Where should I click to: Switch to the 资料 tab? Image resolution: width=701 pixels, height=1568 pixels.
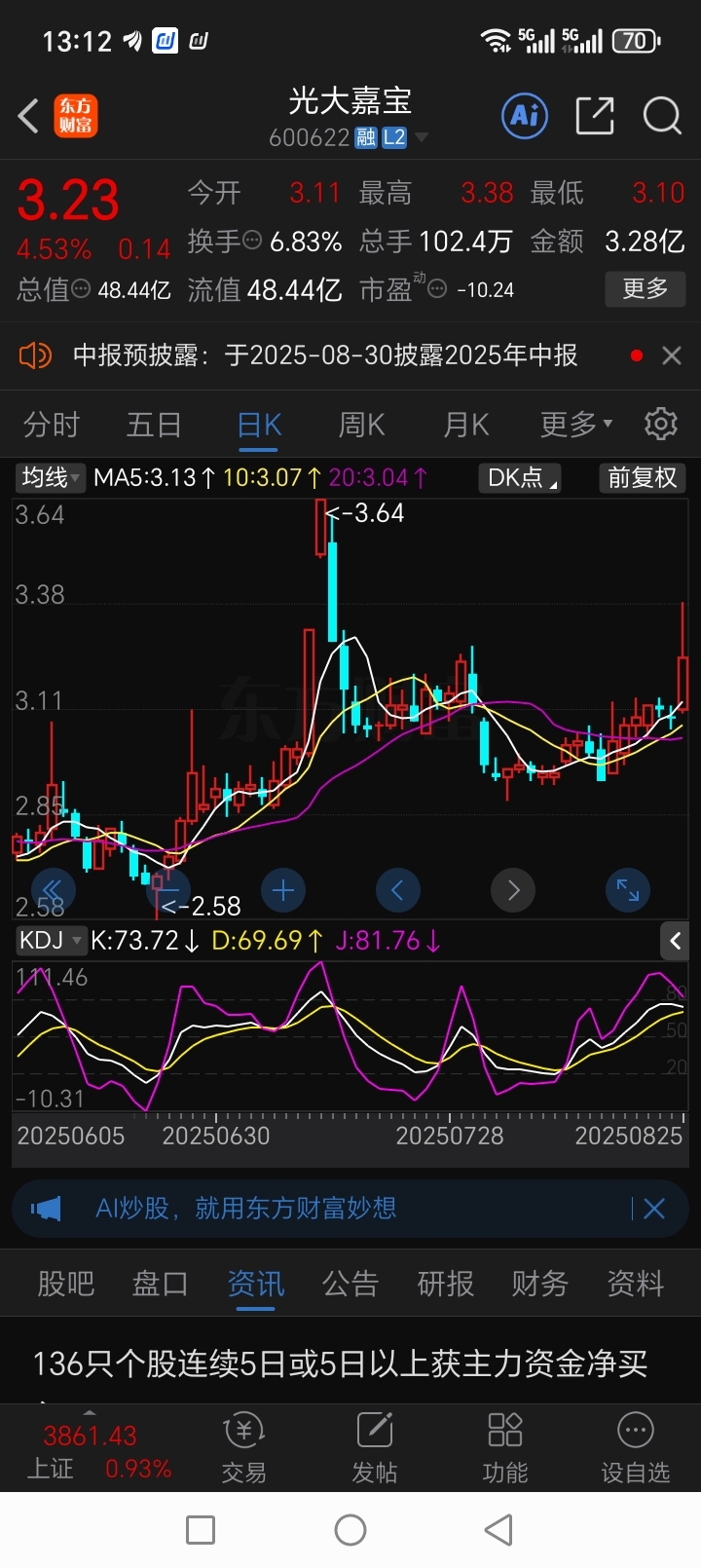pos(636,1284)
